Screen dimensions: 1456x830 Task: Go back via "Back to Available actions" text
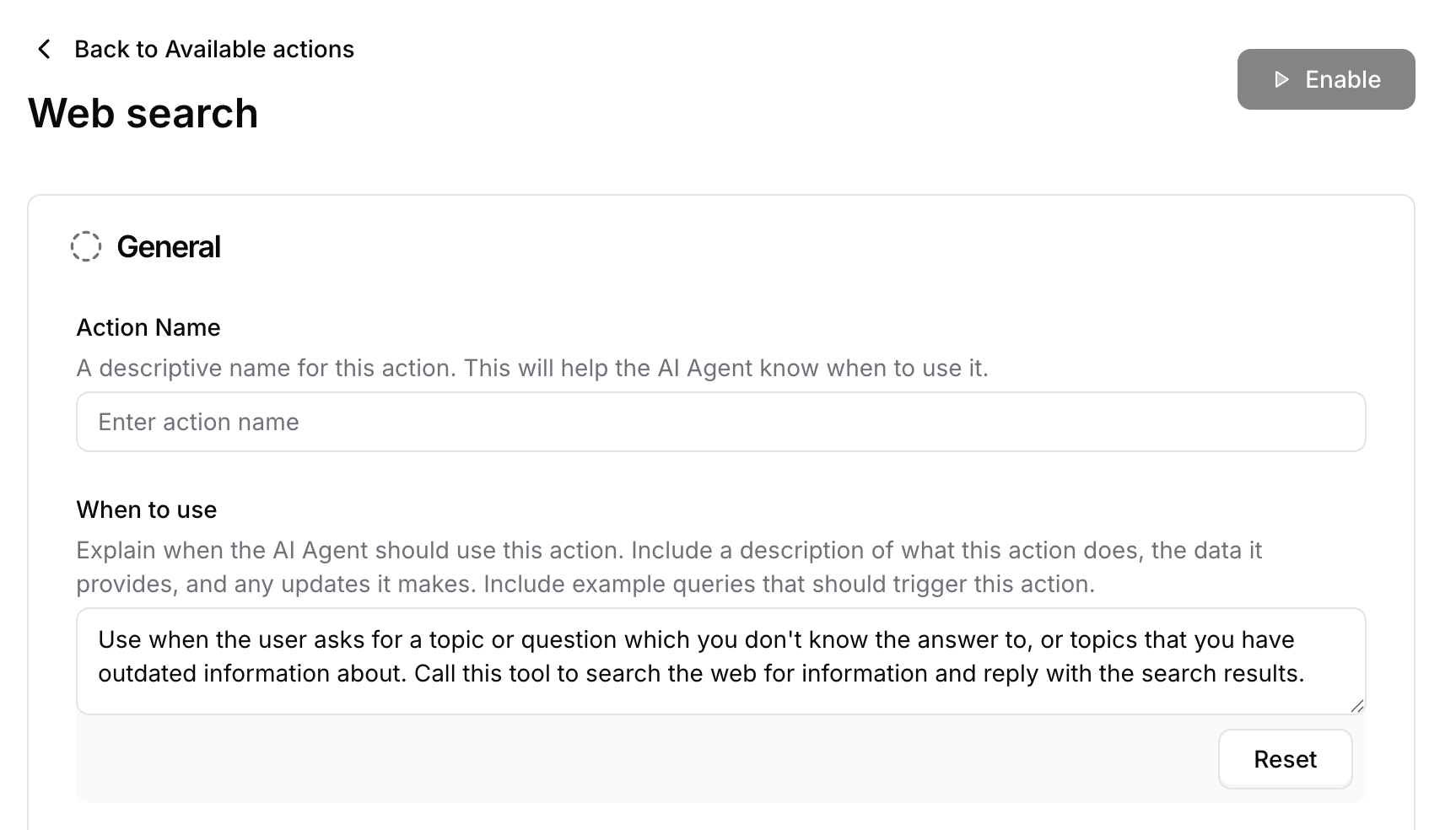[x=214, y=49]
